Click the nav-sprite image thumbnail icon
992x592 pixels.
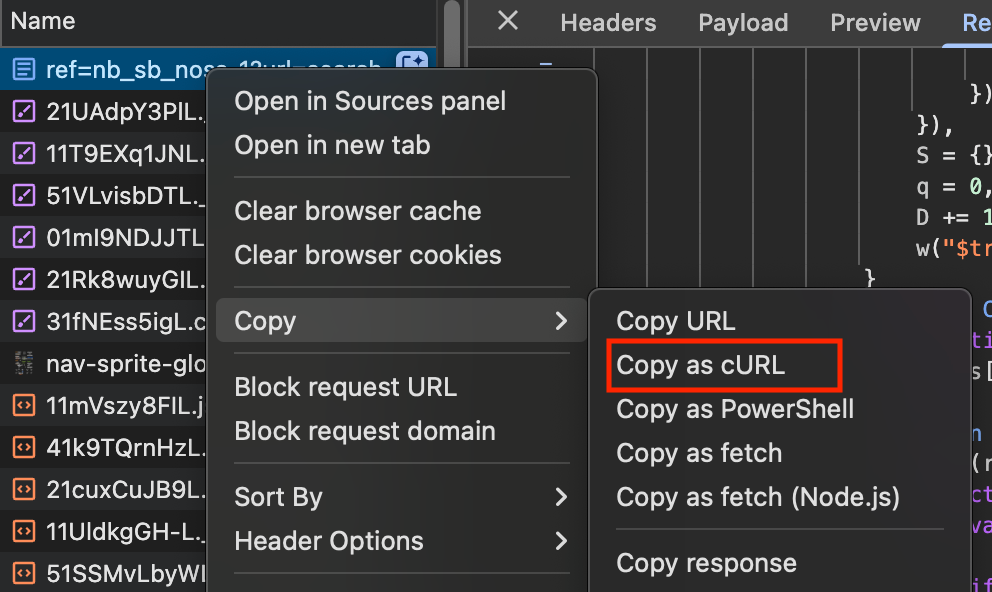22,364
